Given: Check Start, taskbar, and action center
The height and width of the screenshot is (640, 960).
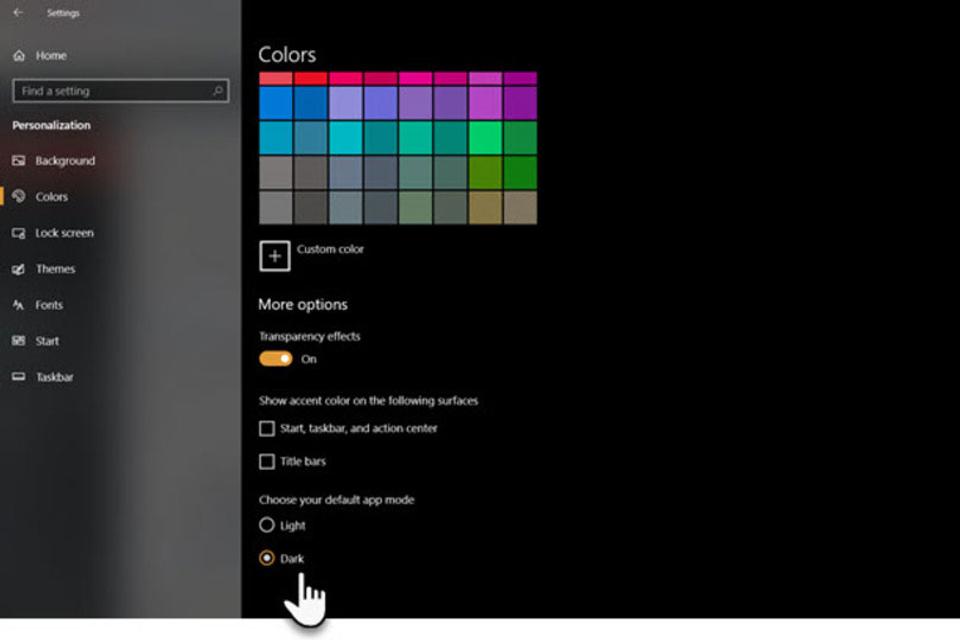Looking at the screenshot, I should pyautogui.click(x=267, y=428).
